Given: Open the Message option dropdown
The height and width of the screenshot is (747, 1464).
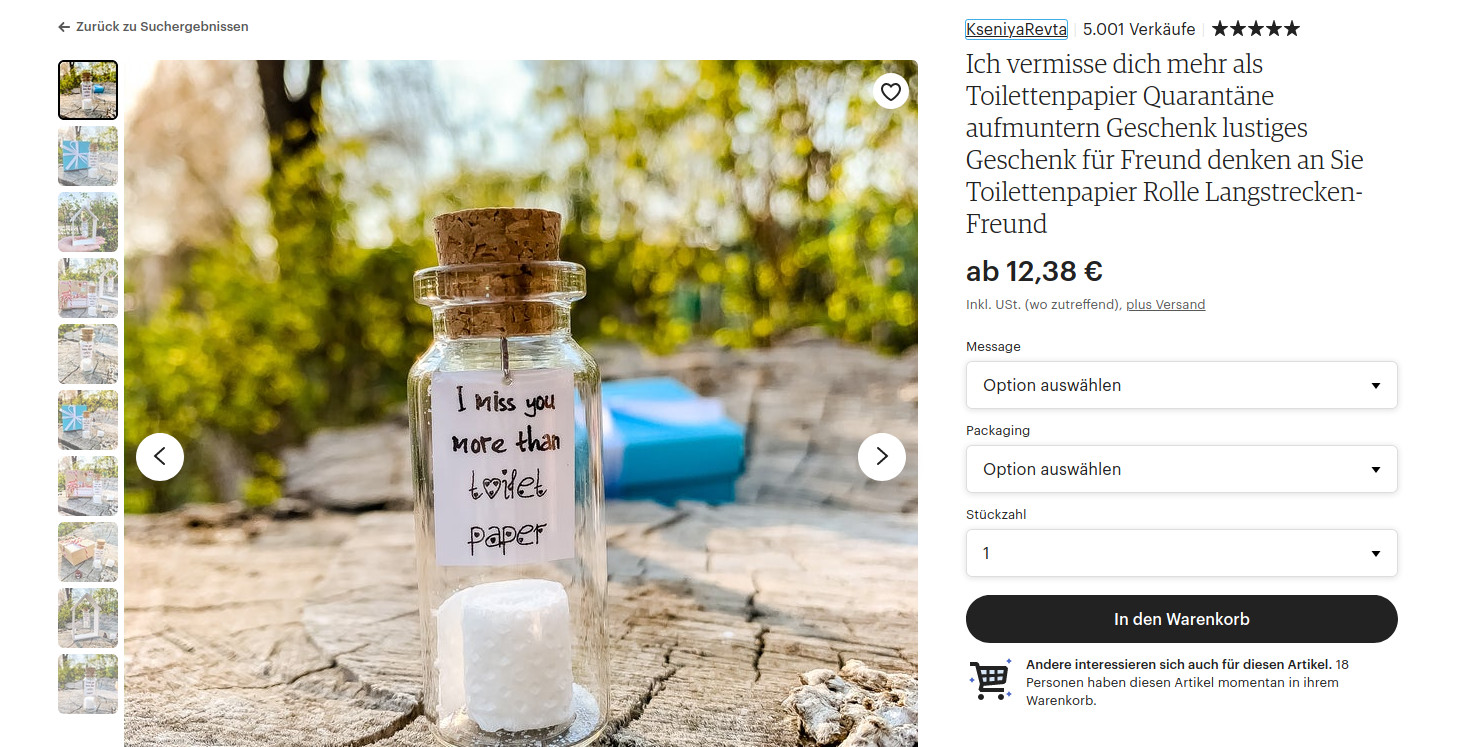Looking at the screenshot, I should [1182, 385].
